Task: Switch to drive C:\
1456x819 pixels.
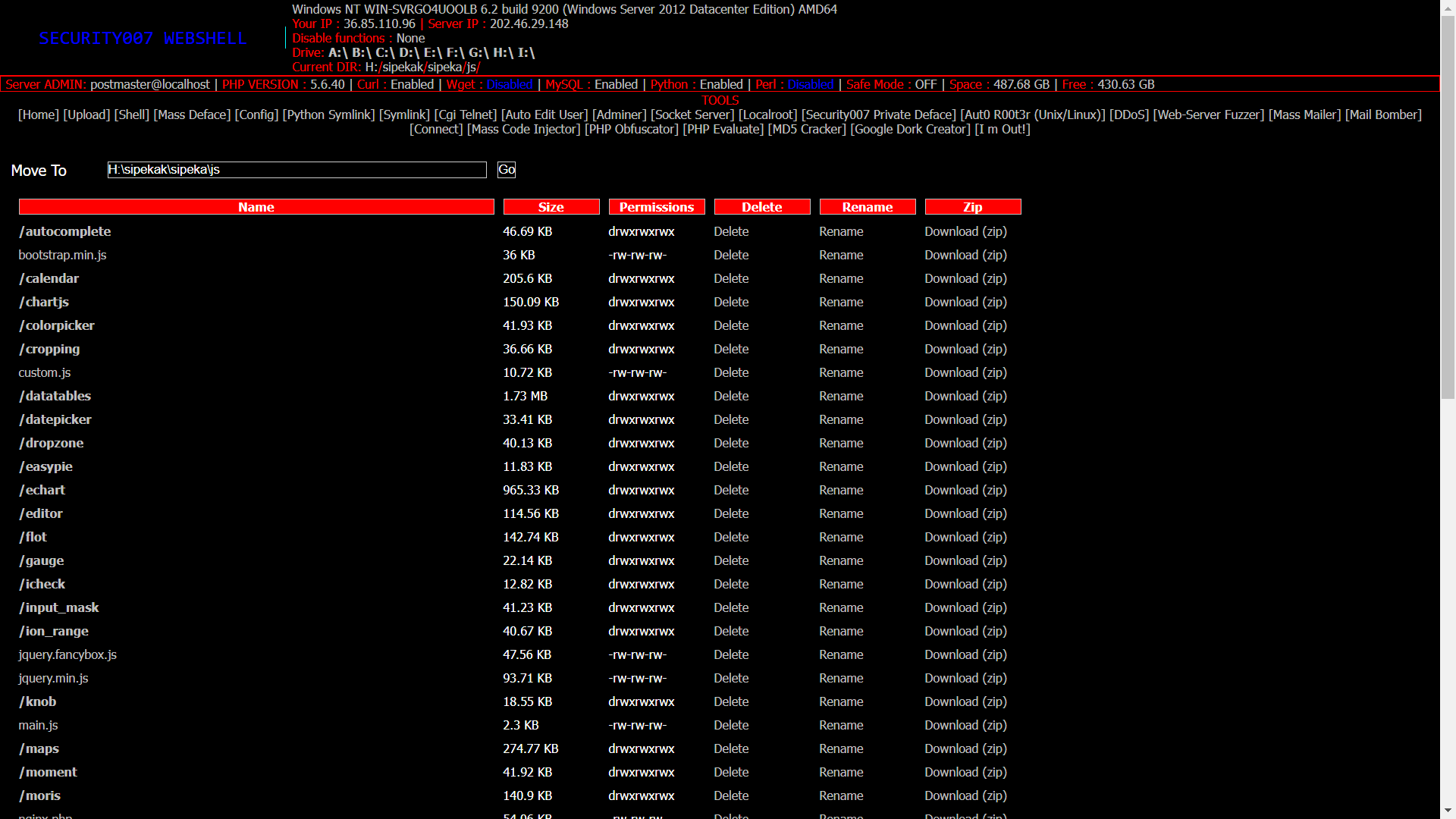Action: pyautogui.click(x=384, y=52)
